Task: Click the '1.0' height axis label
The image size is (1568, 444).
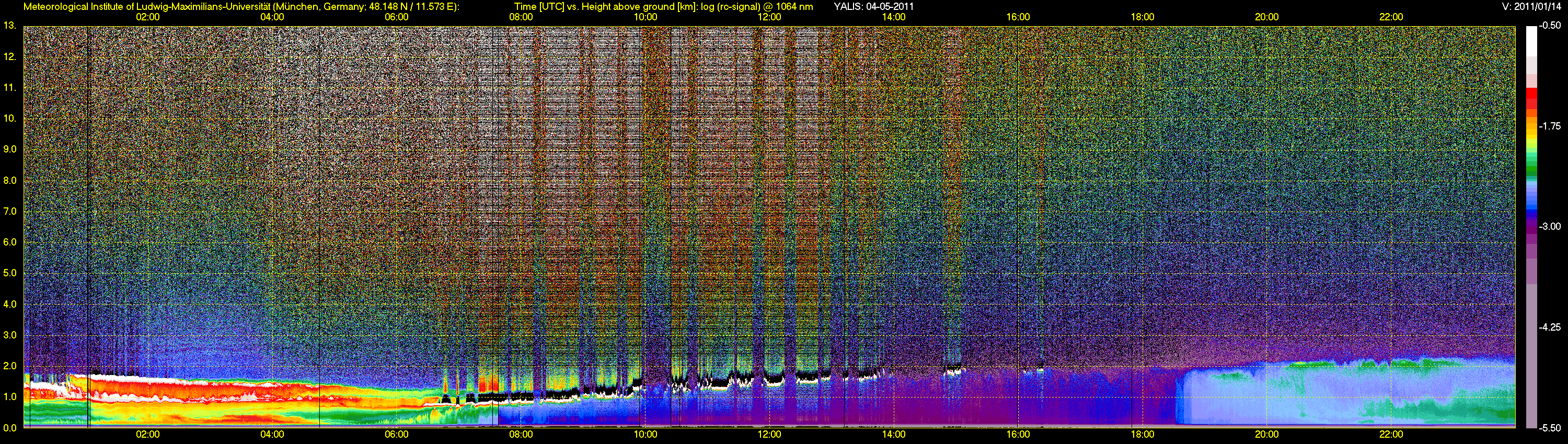Action: click(x=10, y=396)
